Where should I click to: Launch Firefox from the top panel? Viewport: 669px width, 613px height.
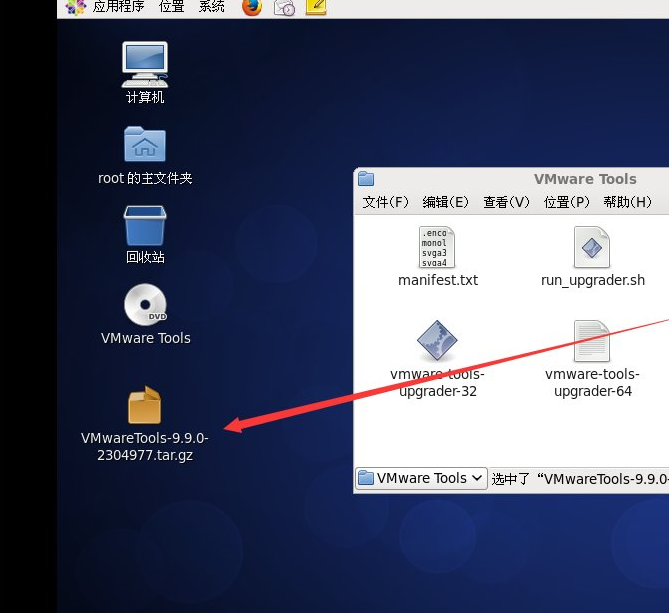point(252,7)
